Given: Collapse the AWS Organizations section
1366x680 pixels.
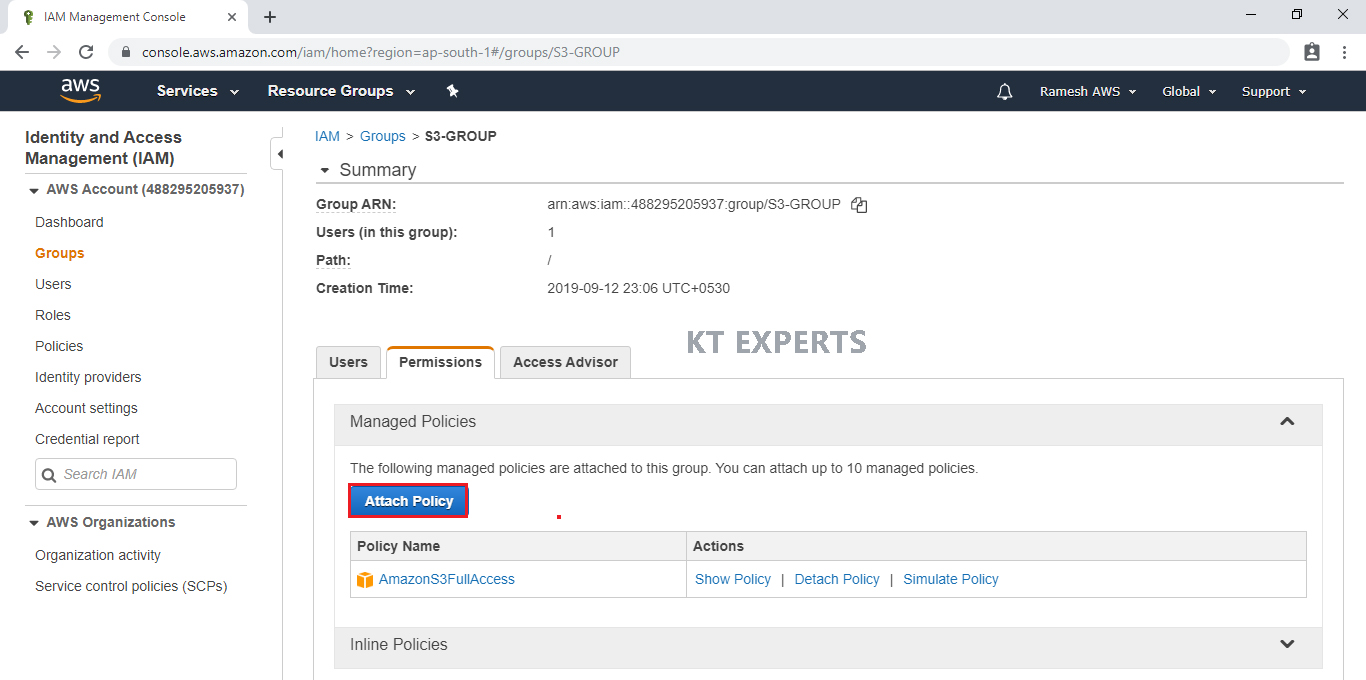Looking at the screenshot, I should pos(34,523).
